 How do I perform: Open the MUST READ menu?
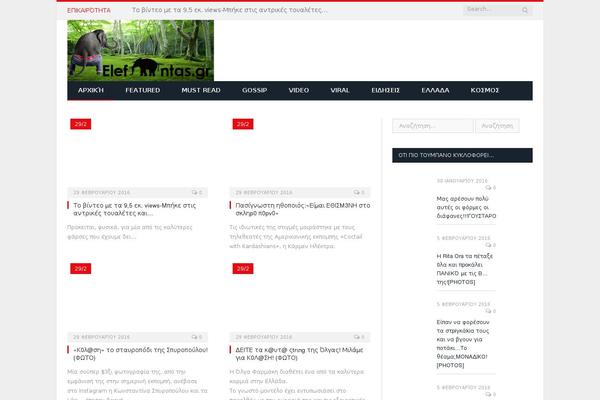coord(201,90)
